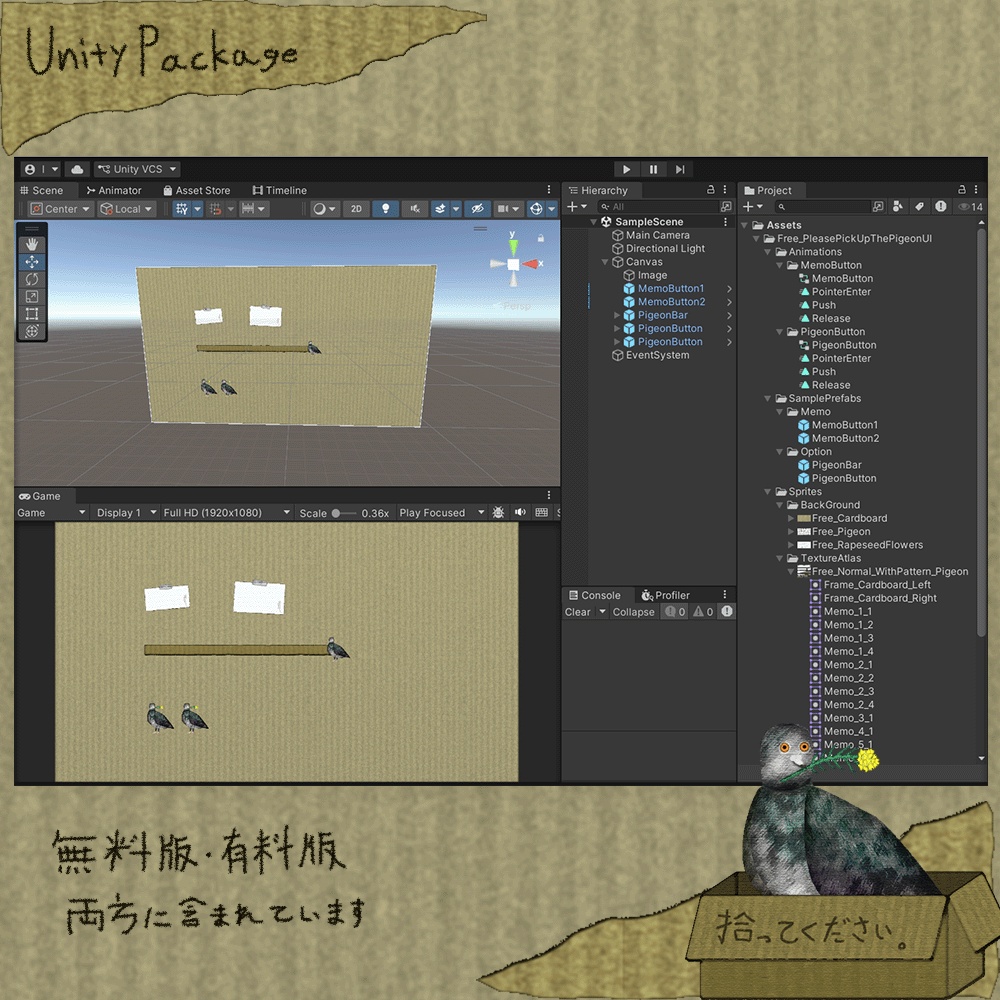This screenshot has height=1000, width=1000.
Task: Open the Display 1 dropdown
Action: click(x=126, y=513)
